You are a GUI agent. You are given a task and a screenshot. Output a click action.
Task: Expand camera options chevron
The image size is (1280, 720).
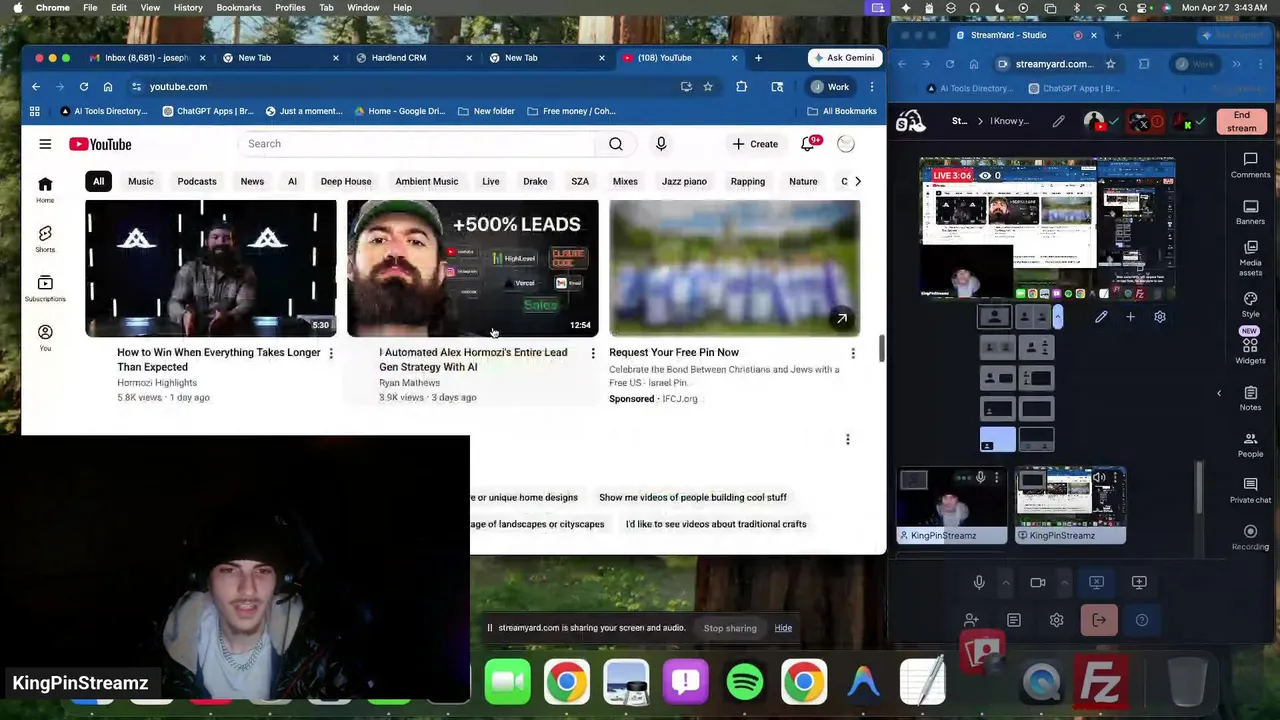click(1064, 582)
